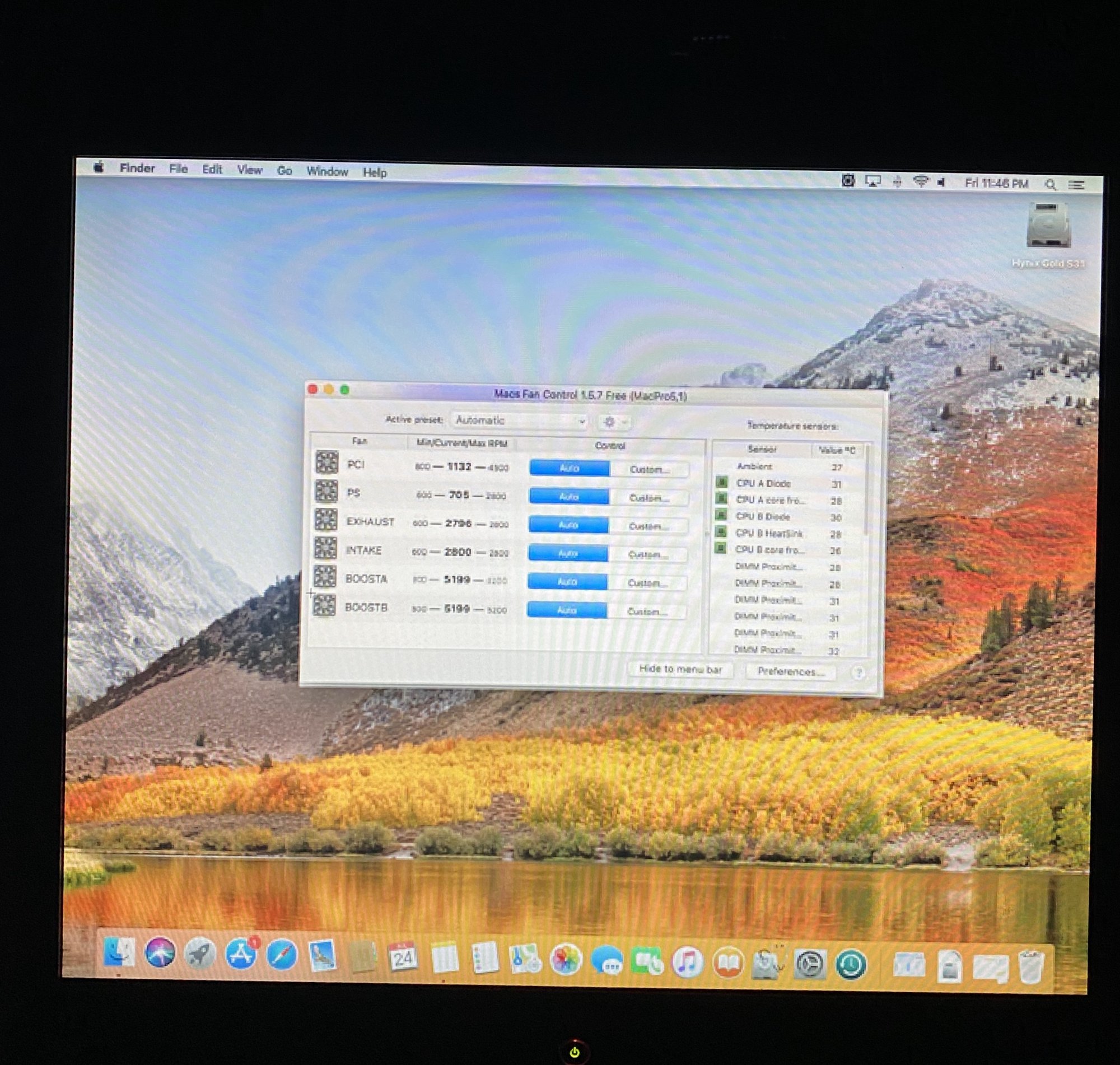1120x1065 pixels.
Task: Click Hide to menu bar button
Action: pos(680,669)
